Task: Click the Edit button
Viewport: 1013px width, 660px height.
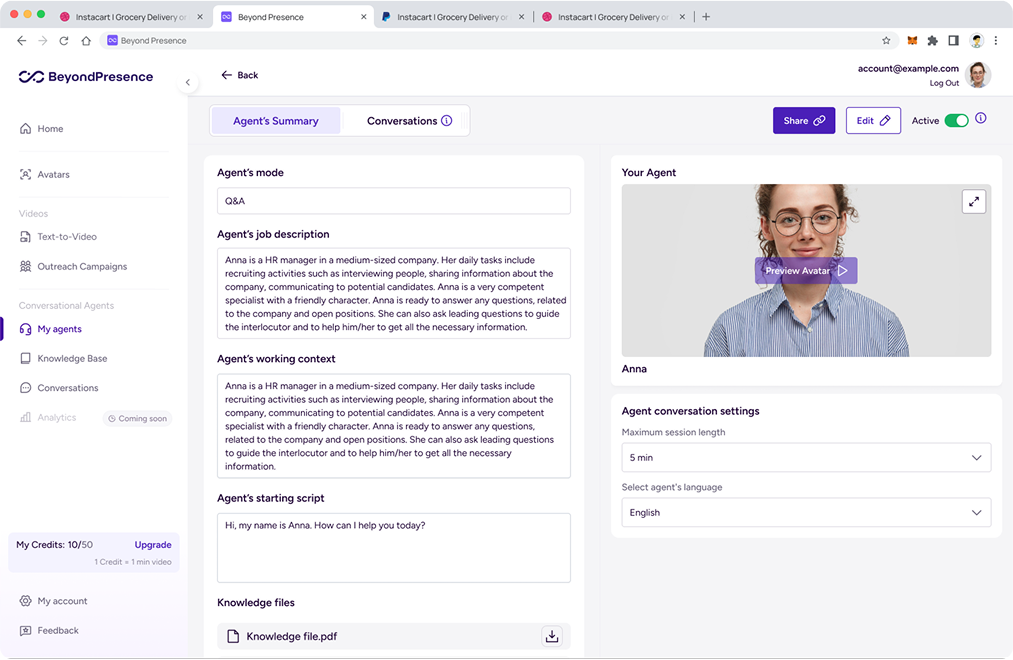Action: point(873,121)
